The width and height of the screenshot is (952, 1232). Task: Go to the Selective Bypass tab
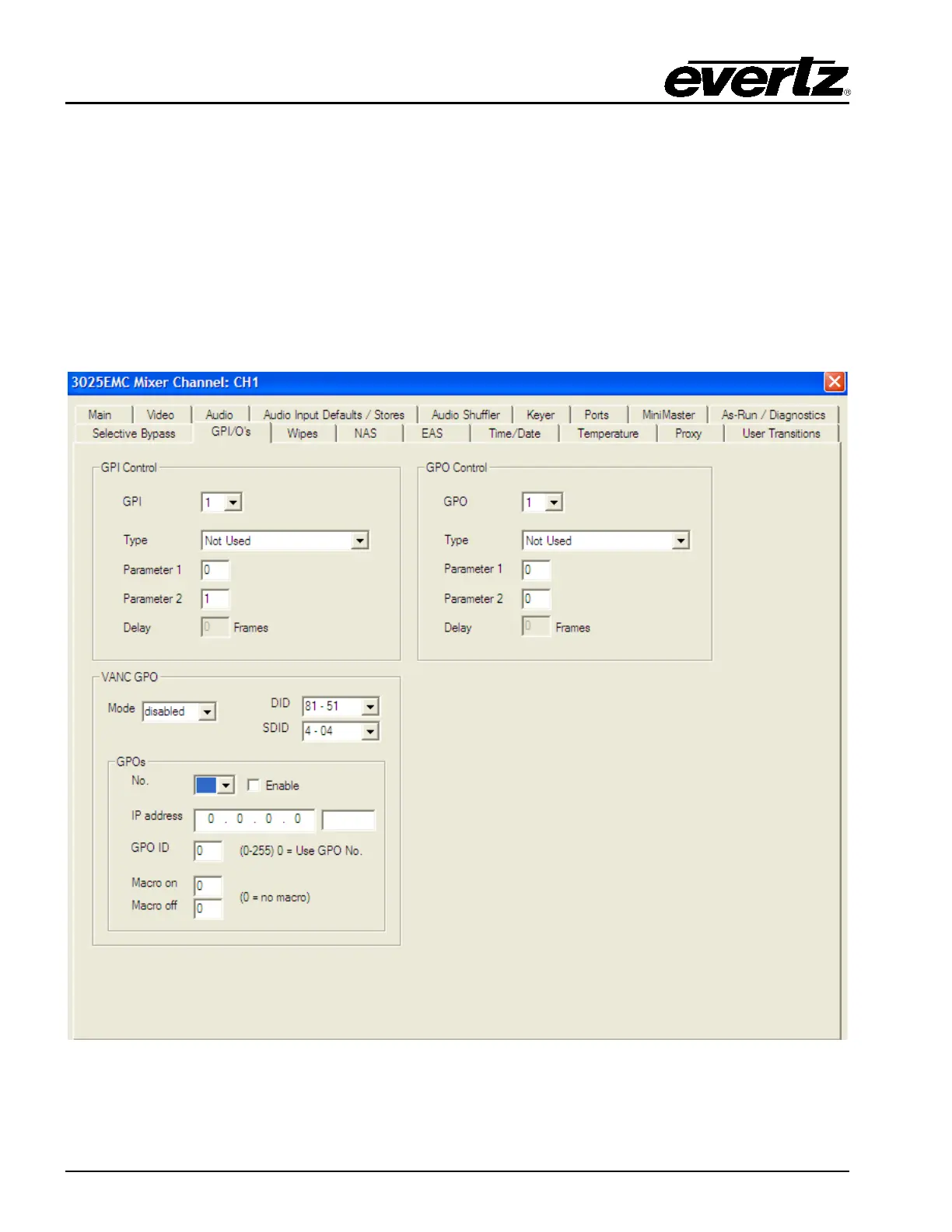point(134,434)
